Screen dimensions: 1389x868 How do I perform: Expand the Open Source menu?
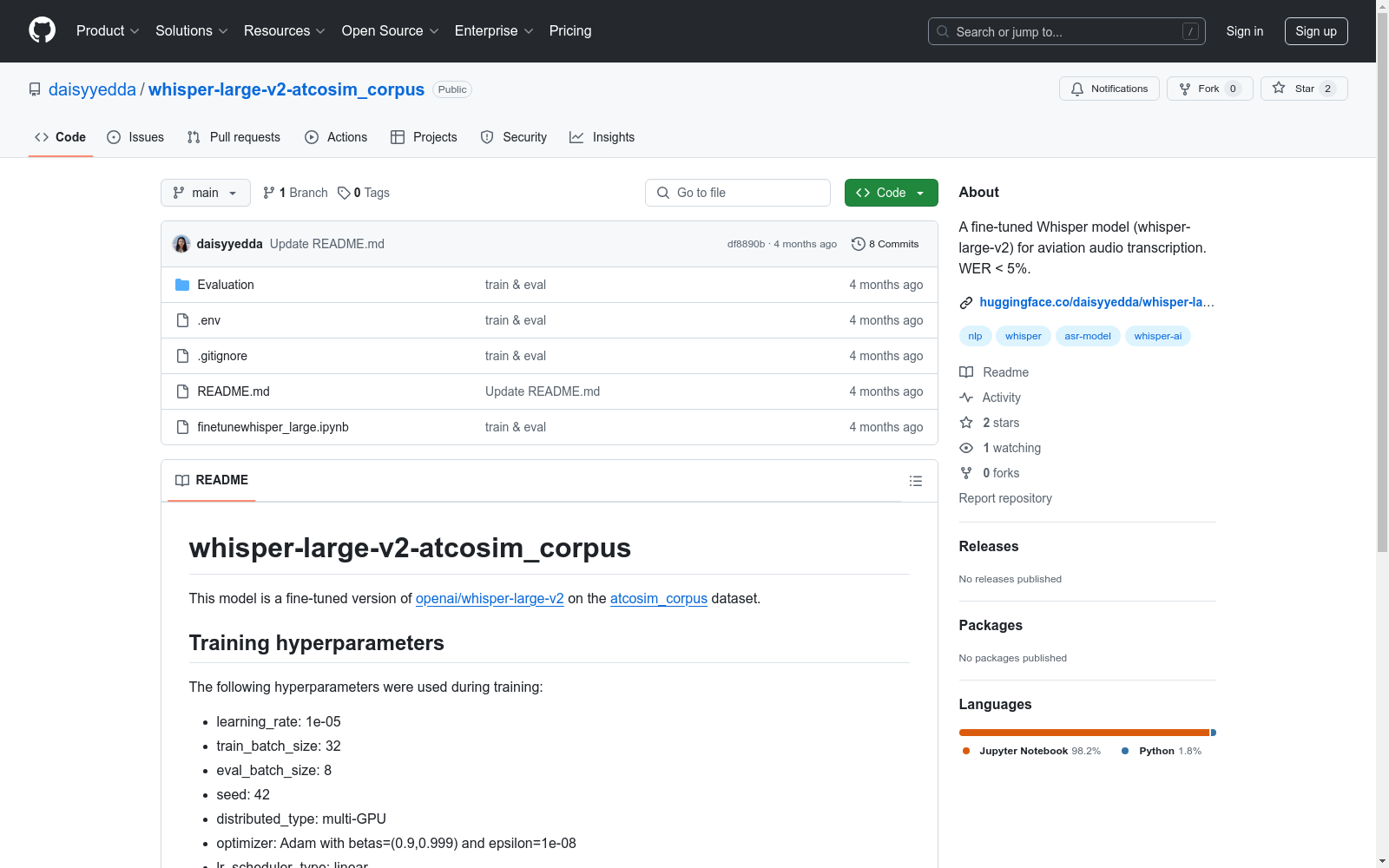[x=391, y=31]
